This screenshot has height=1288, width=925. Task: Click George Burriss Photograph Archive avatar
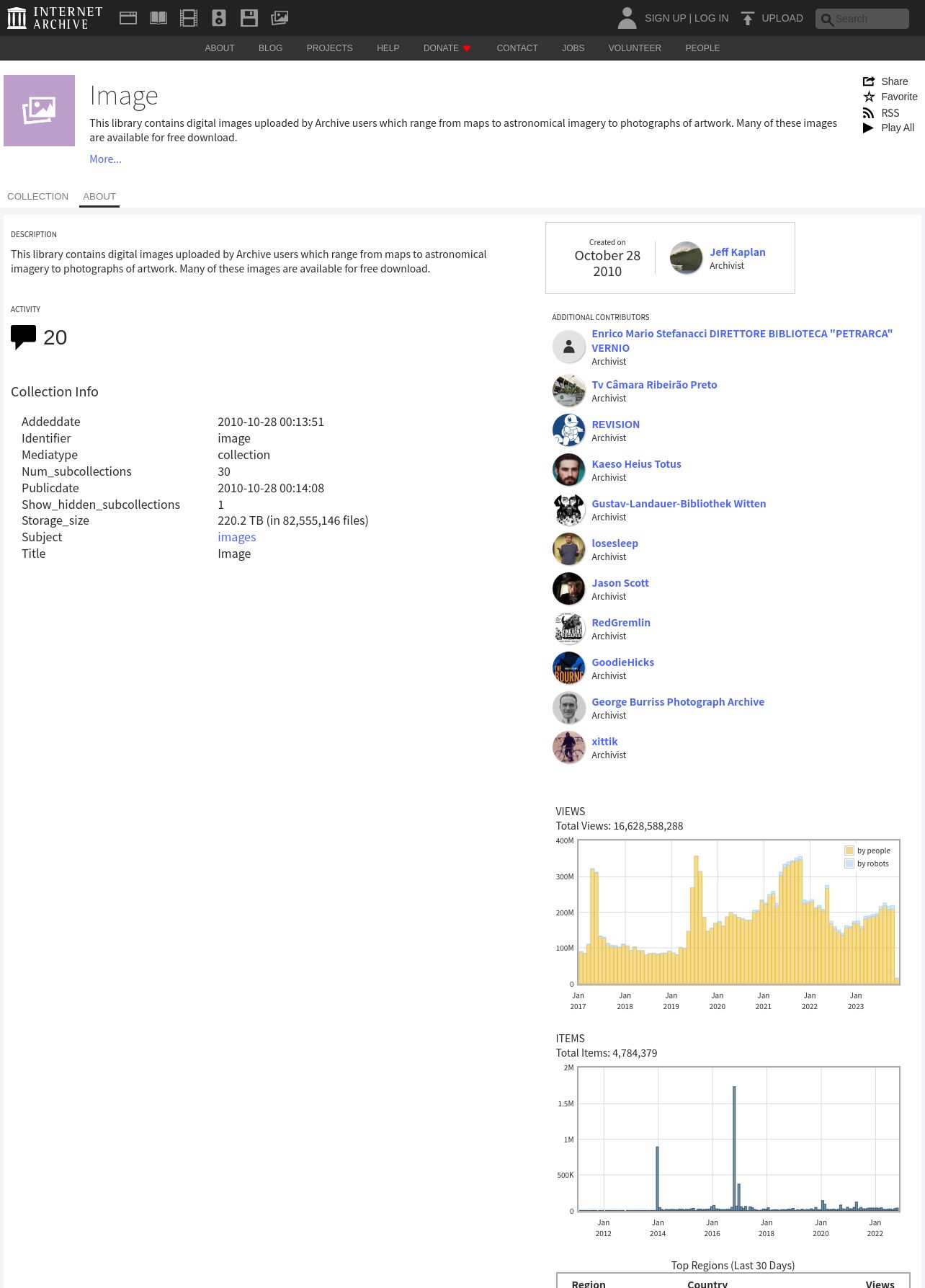(x=568, y=708)
